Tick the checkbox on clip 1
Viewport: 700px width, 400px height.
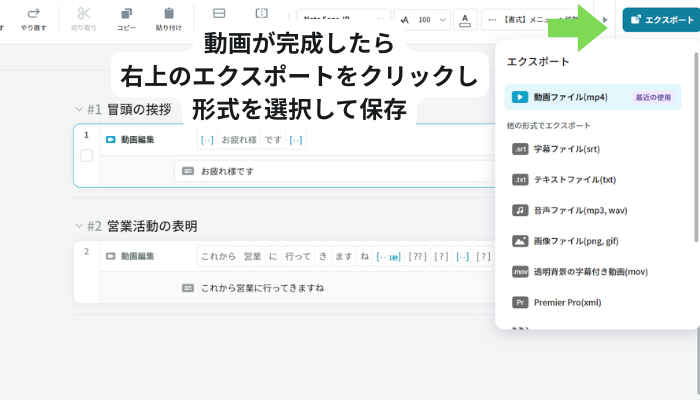pos(86,156)
